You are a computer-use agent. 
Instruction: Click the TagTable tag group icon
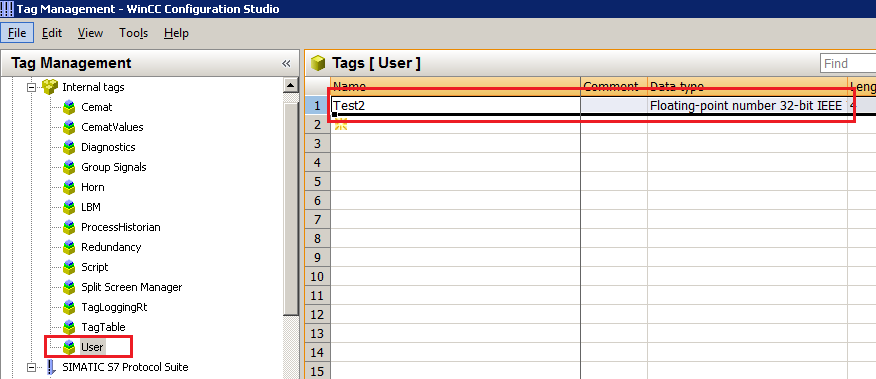[69, 327]
